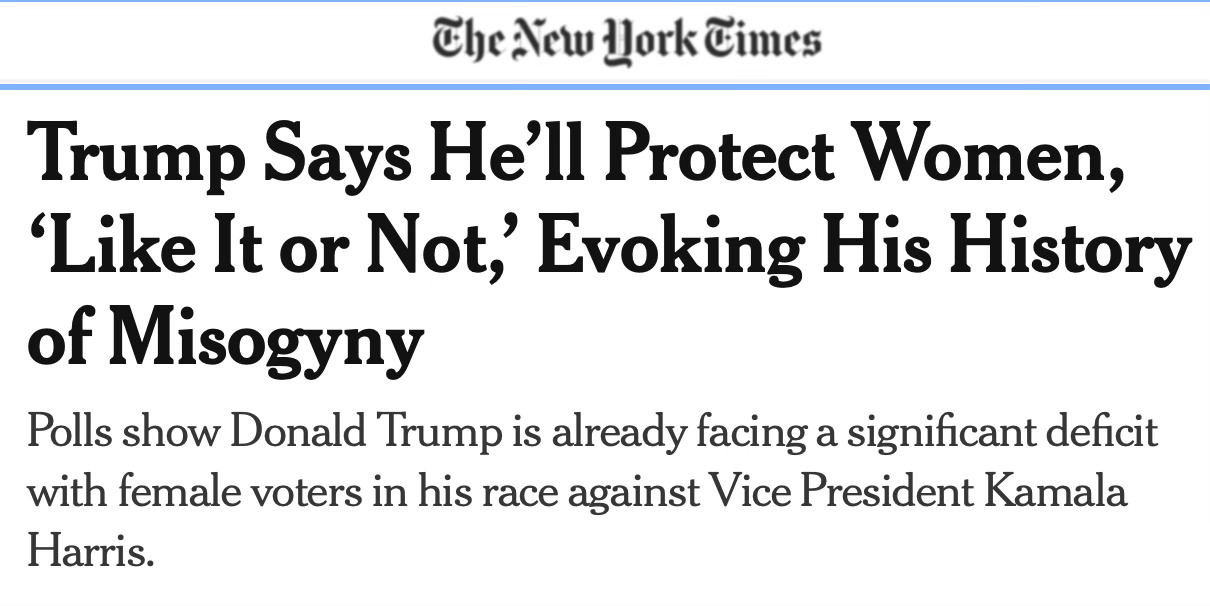Click 'female voters' in the summary
This screenshot has width=1210, height=606.
point(217,492)
